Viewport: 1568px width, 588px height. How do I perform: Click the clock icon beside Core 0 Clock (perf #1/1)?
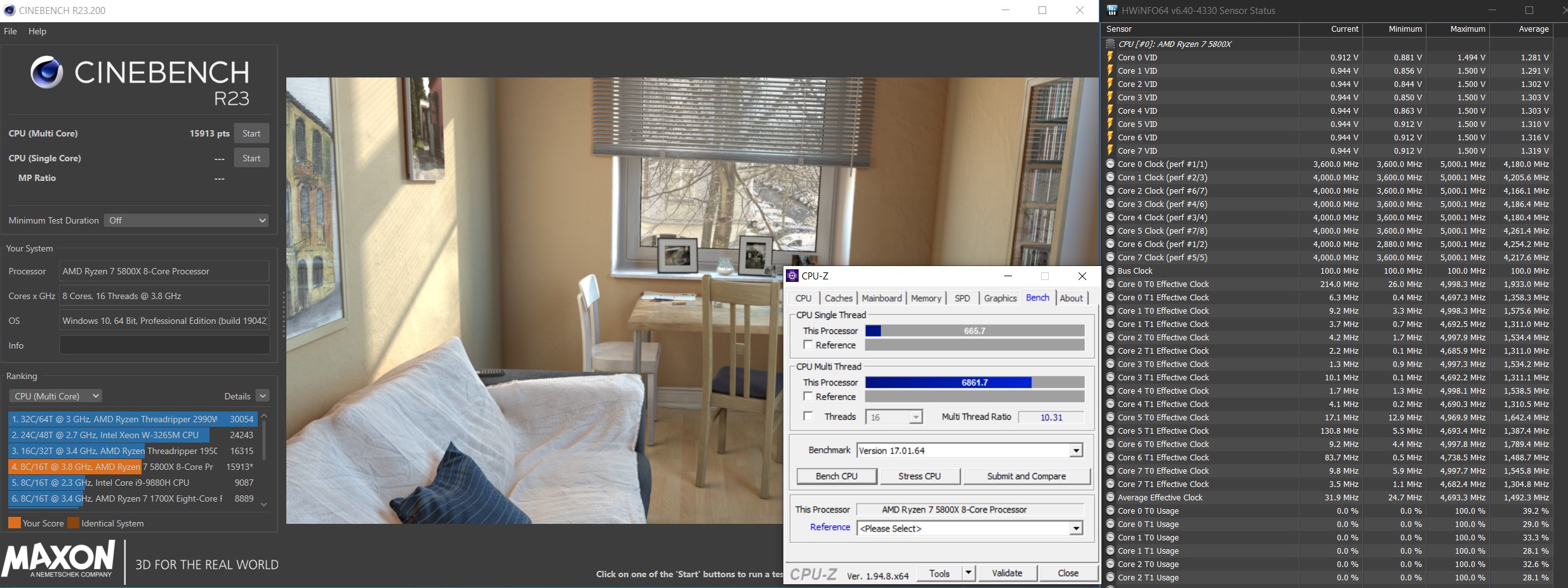[x=1110, y=164]
